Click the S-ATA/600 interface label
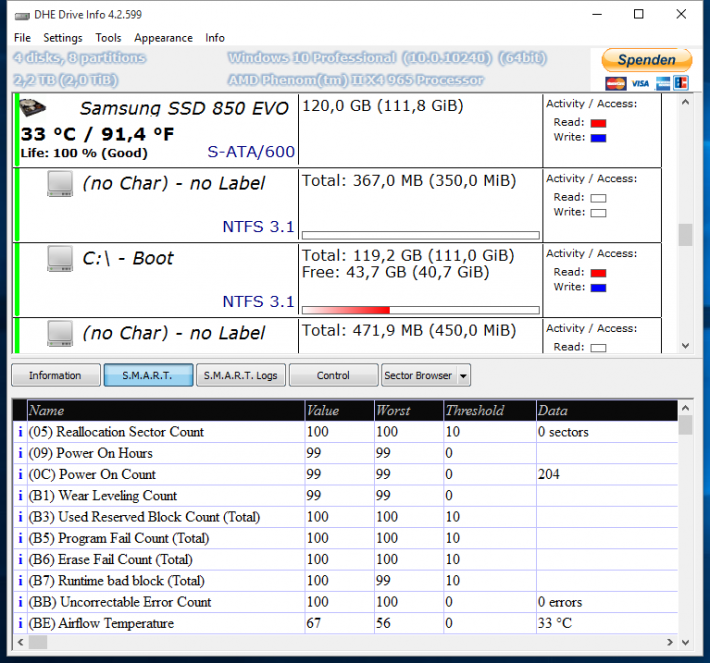Image resolution: width=710 pixels, height=663 pixels. click(251, 152)
